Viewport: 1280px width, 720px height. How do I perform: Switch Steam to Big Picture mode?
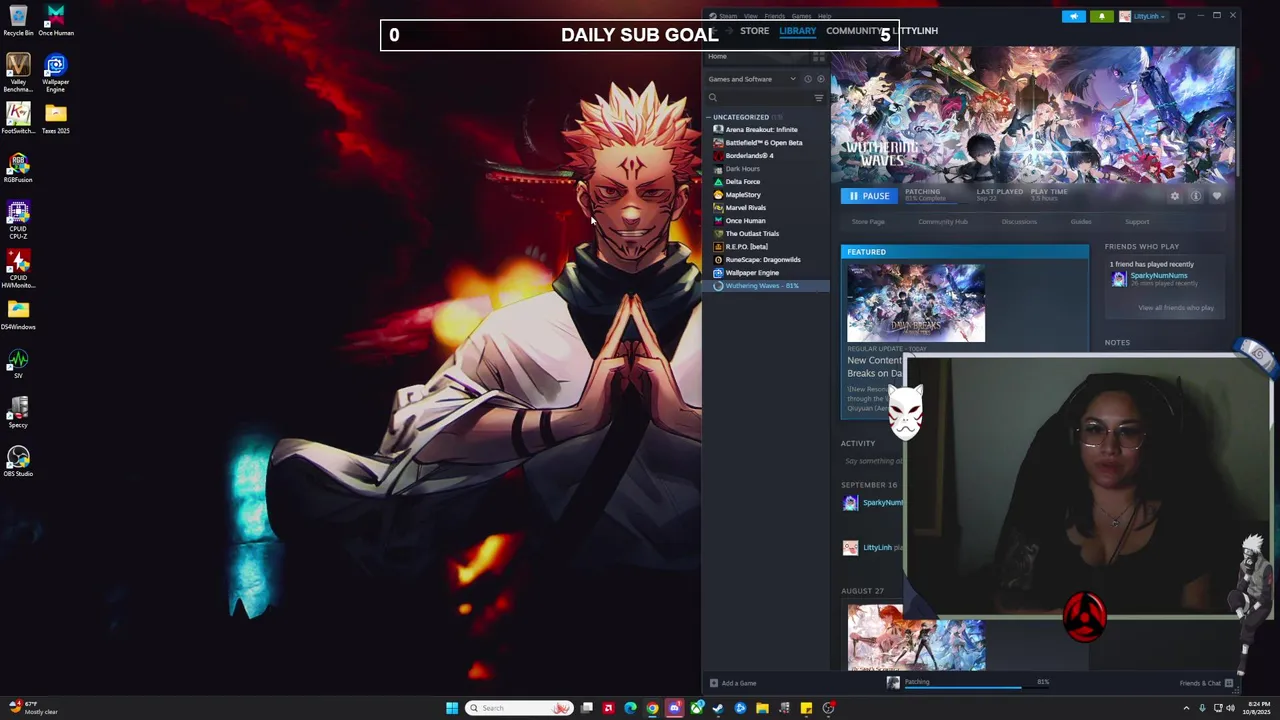tap(1181, 16)
